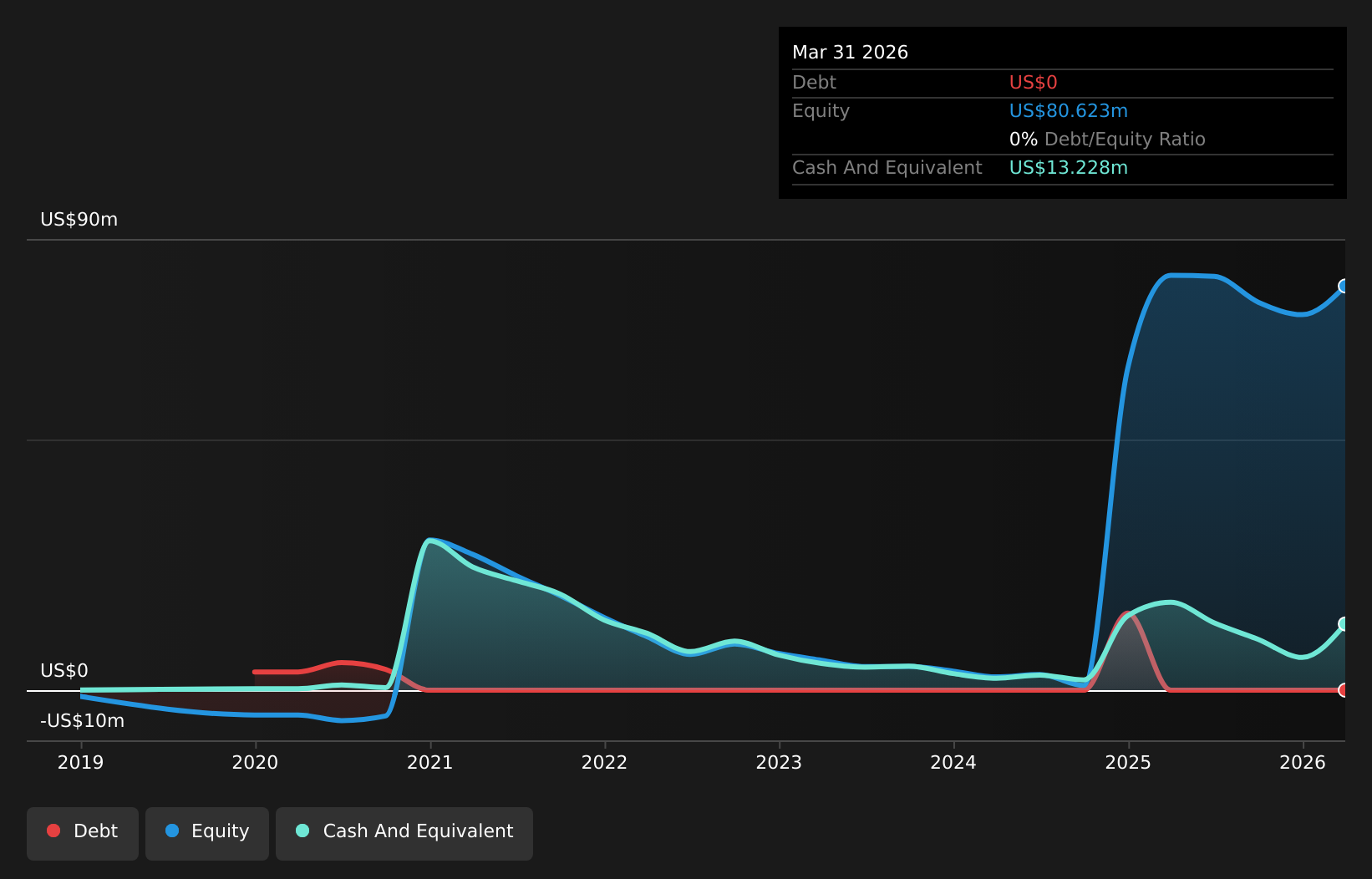The width and height of the screenshot is (1372, 879).
Task: Toggle the Cash And Equivalent legend button
Action: point(404,833)
